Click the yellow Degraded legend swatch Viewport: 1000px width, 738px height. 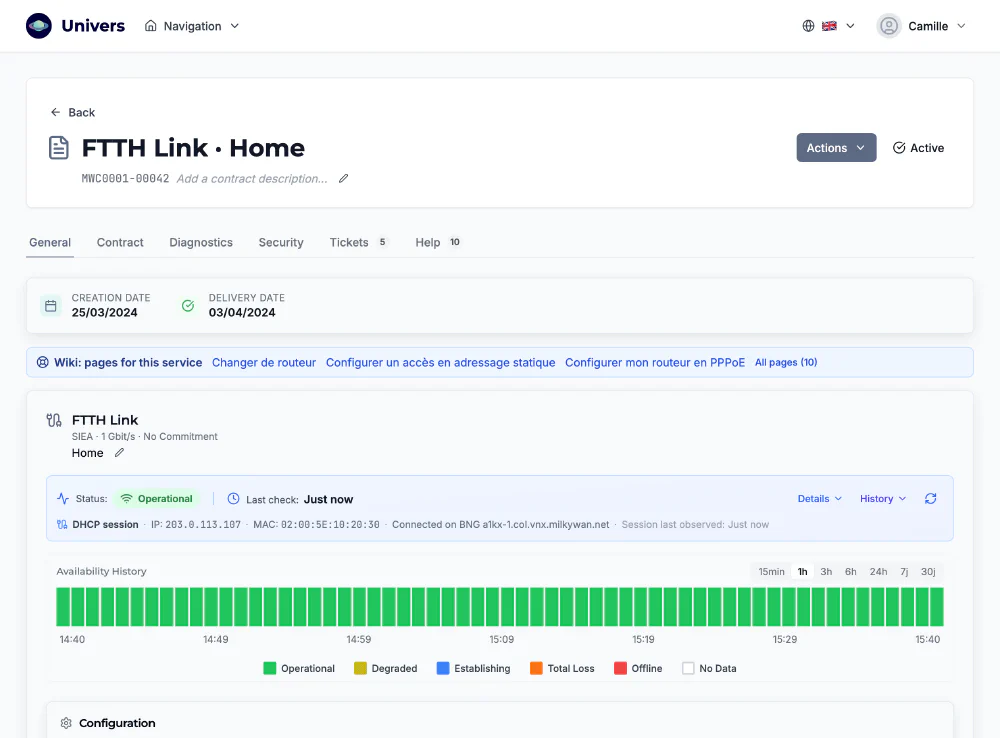pos(360,668)
